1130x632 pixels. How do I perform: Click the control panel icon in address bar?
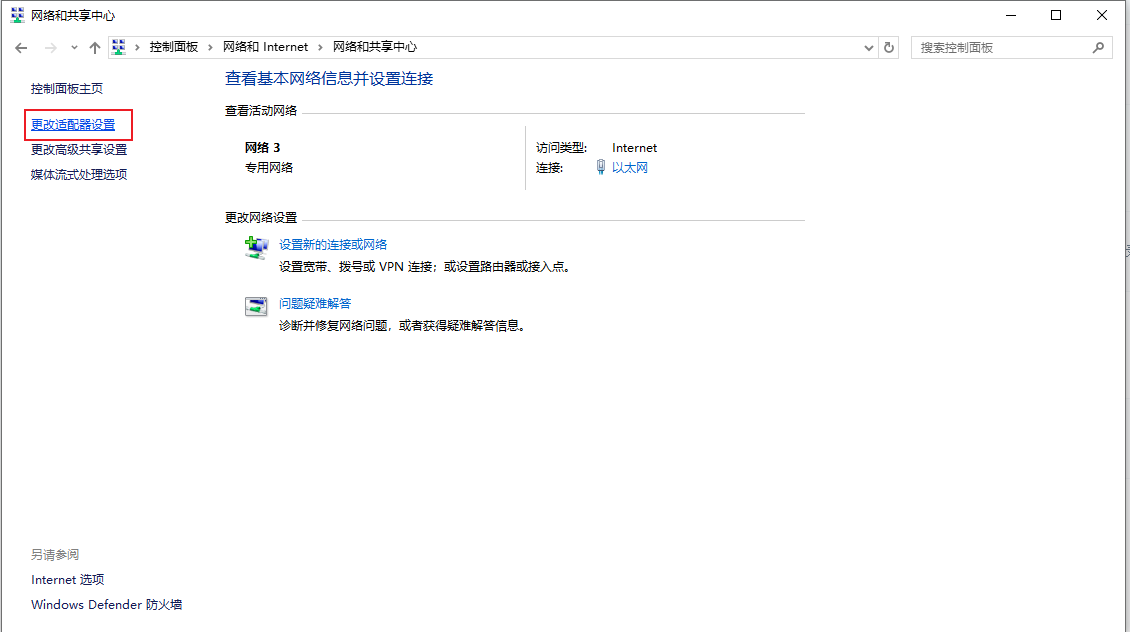(119, 47)
